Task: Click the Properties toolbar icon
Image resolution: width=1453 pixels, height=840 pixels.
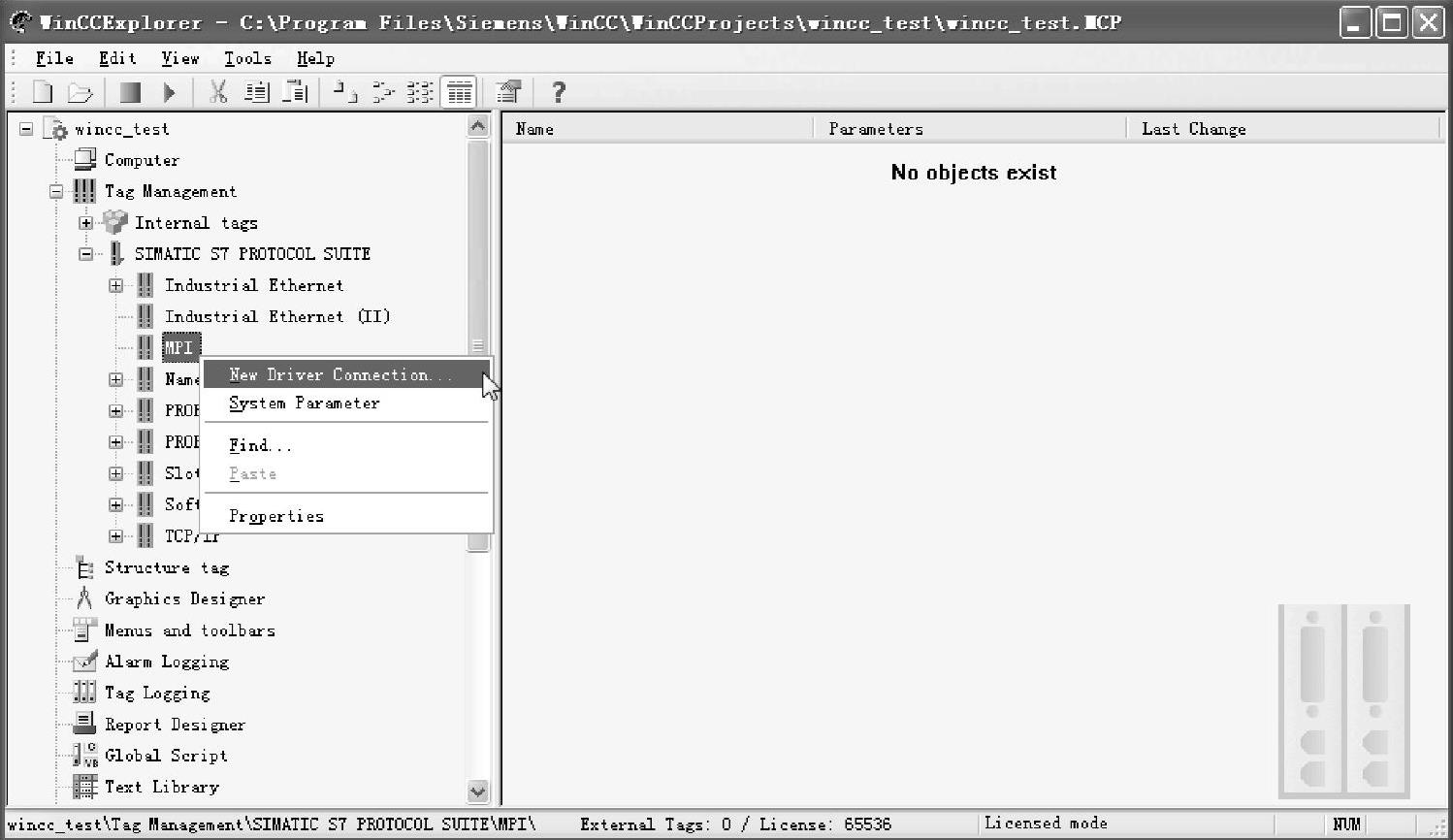Action: (x=507, y=92)
